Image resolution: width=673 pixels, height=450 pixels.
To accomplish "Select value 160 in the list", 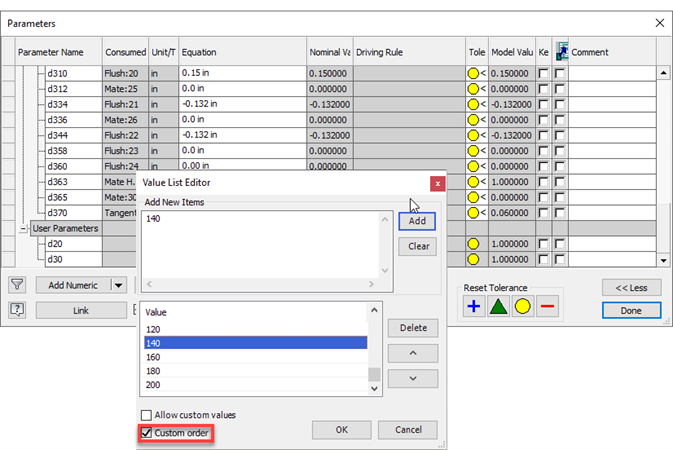I will (x=255, y=357).
